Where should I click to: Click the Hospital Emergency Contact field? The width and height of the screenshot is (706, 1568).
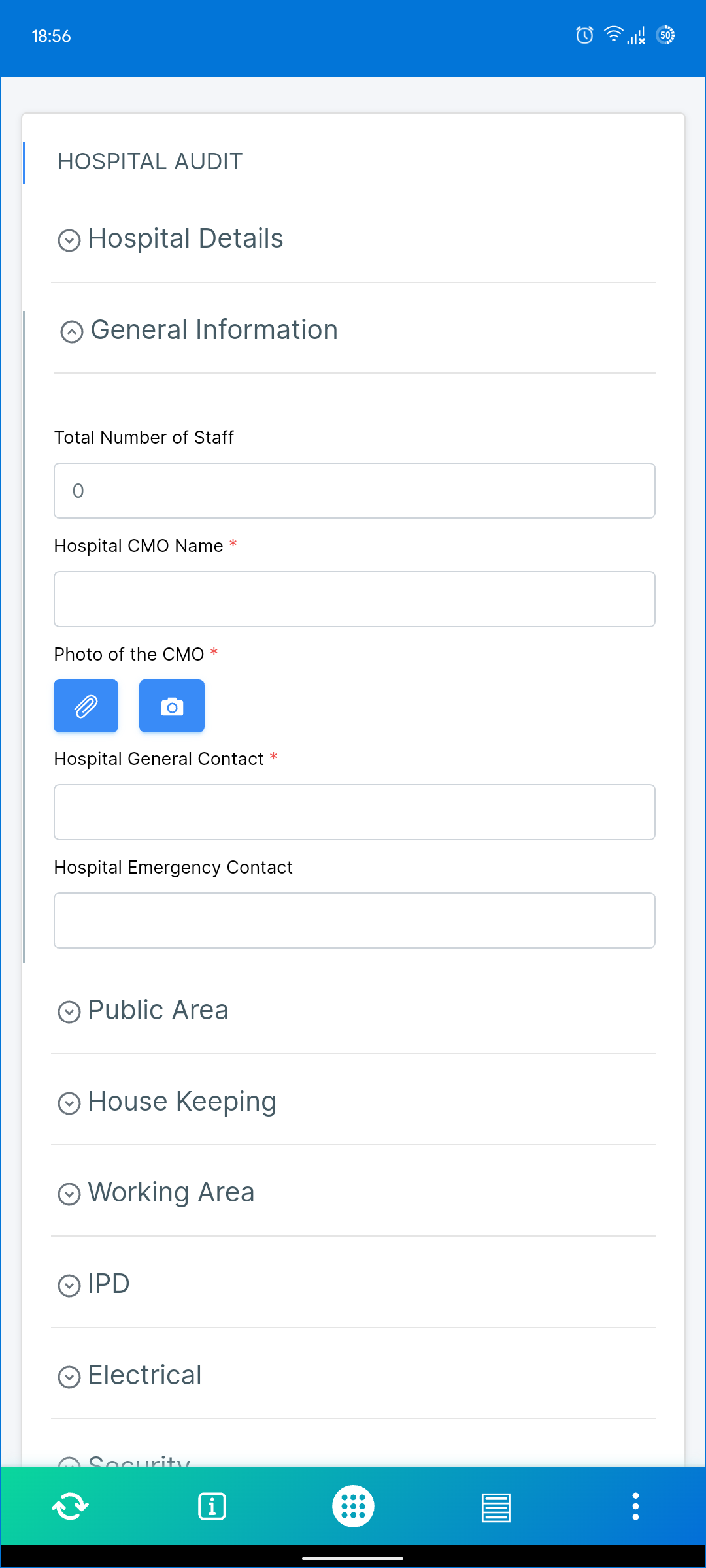pyautogui.click(x=354, y=921)
